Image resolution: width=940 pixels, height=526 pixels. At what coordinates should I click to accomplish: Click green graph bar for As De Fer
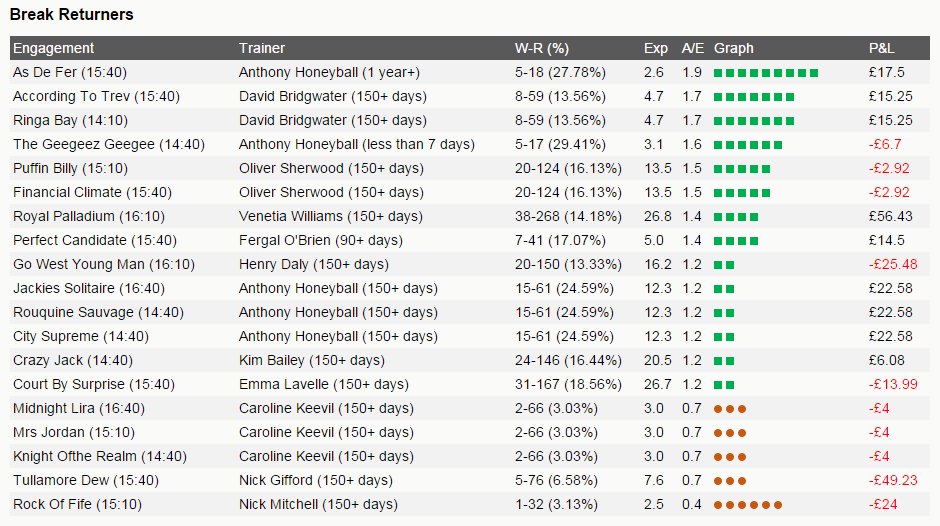766,73
